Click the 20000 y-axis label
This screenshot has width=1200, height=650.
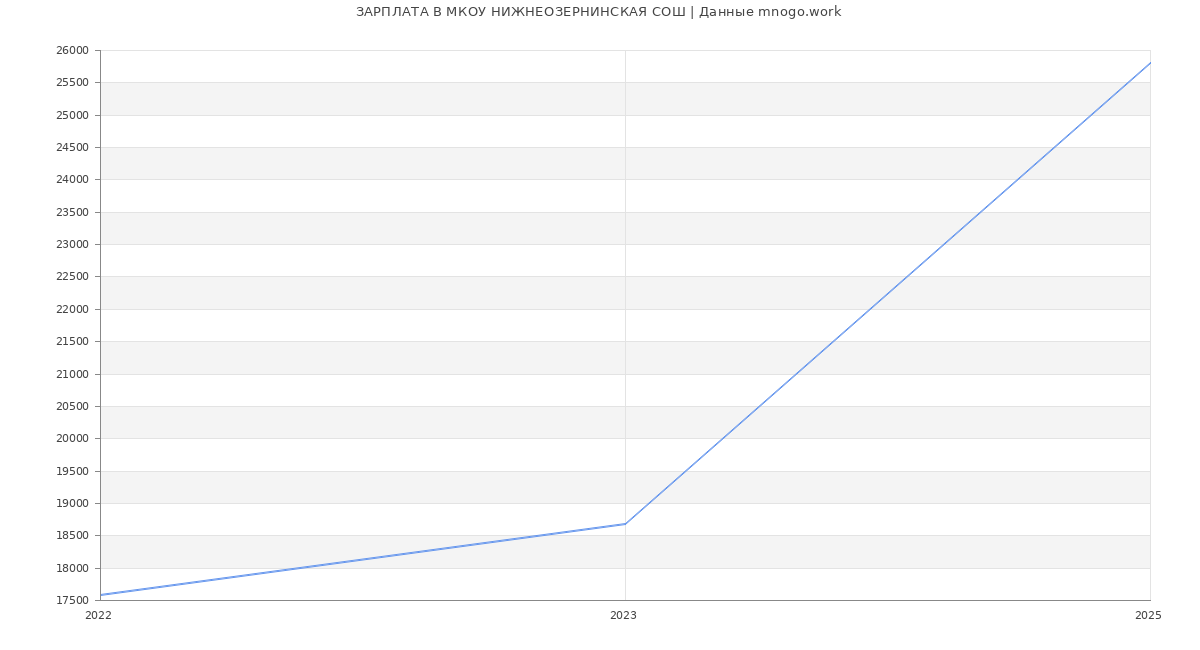click(x=72, y=439)
